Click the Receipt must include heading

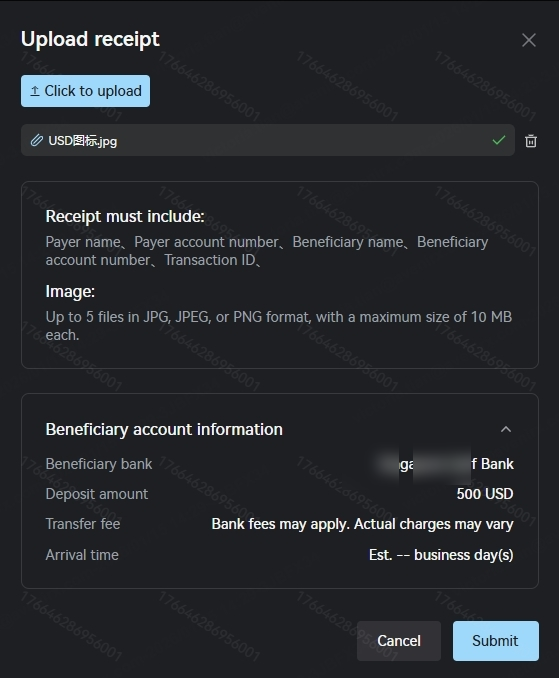125,216
